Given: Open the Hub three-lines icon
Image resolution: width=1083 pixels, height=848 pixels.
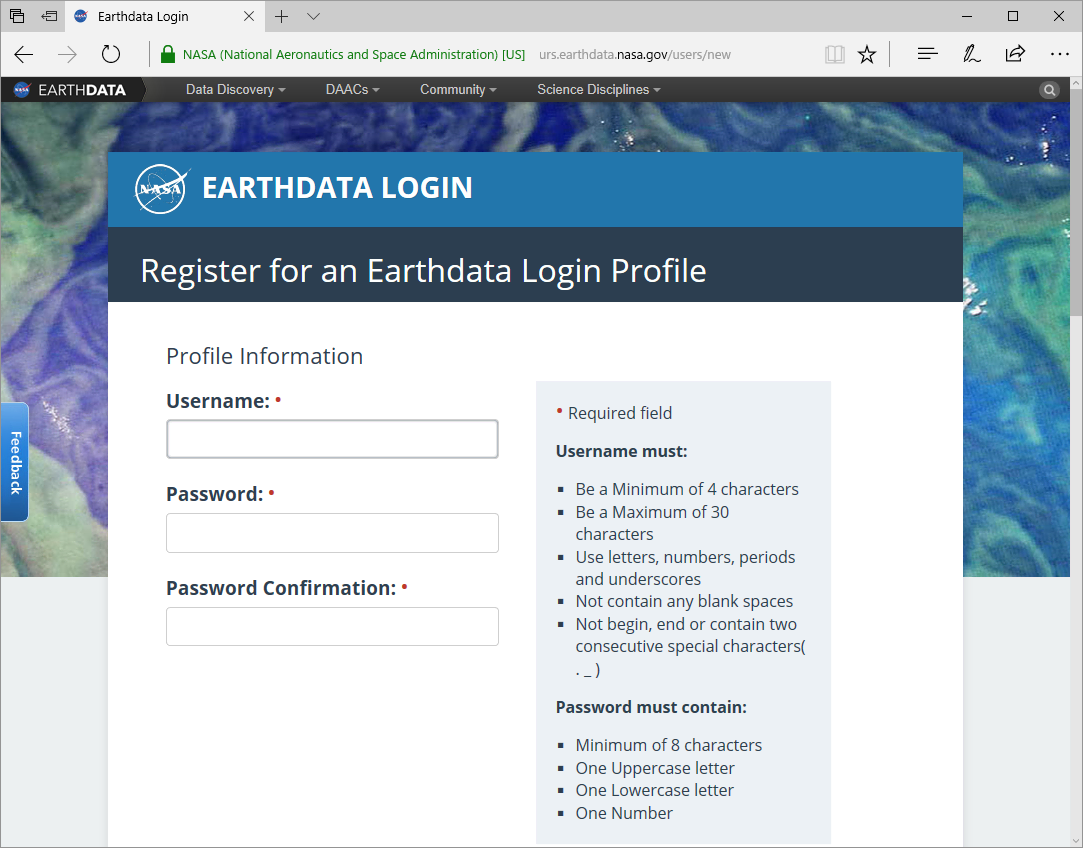Looking at the screenshot, I should (927, 54).
